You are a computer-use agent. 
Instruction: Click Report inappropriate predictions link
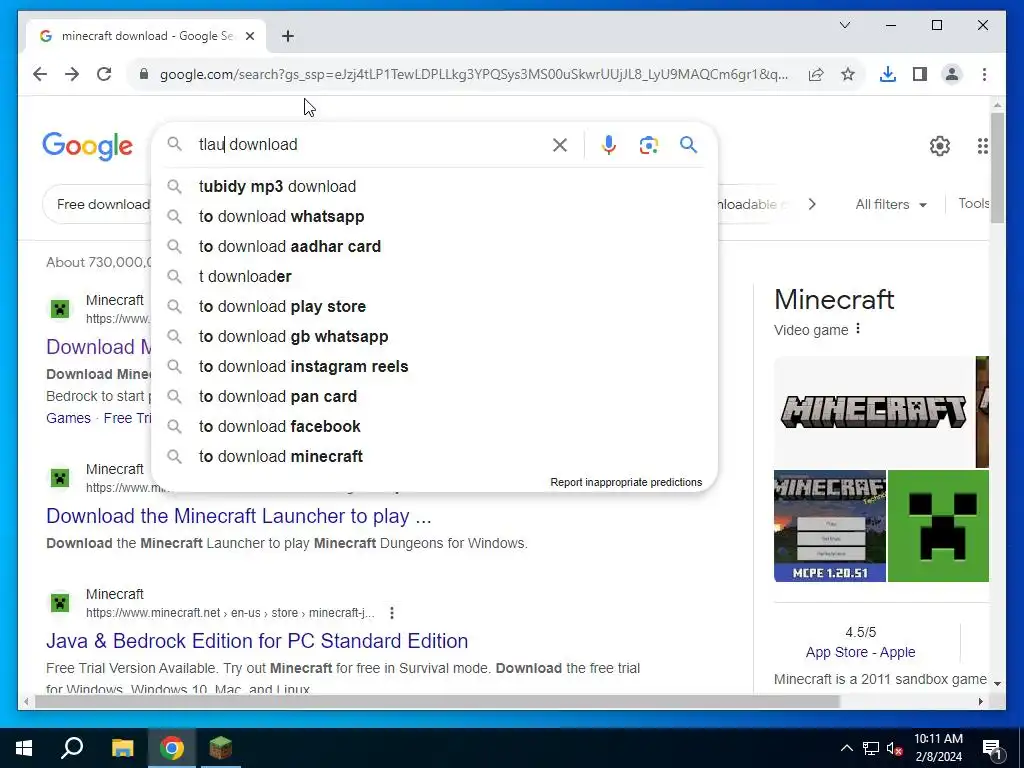pos(626,483)
